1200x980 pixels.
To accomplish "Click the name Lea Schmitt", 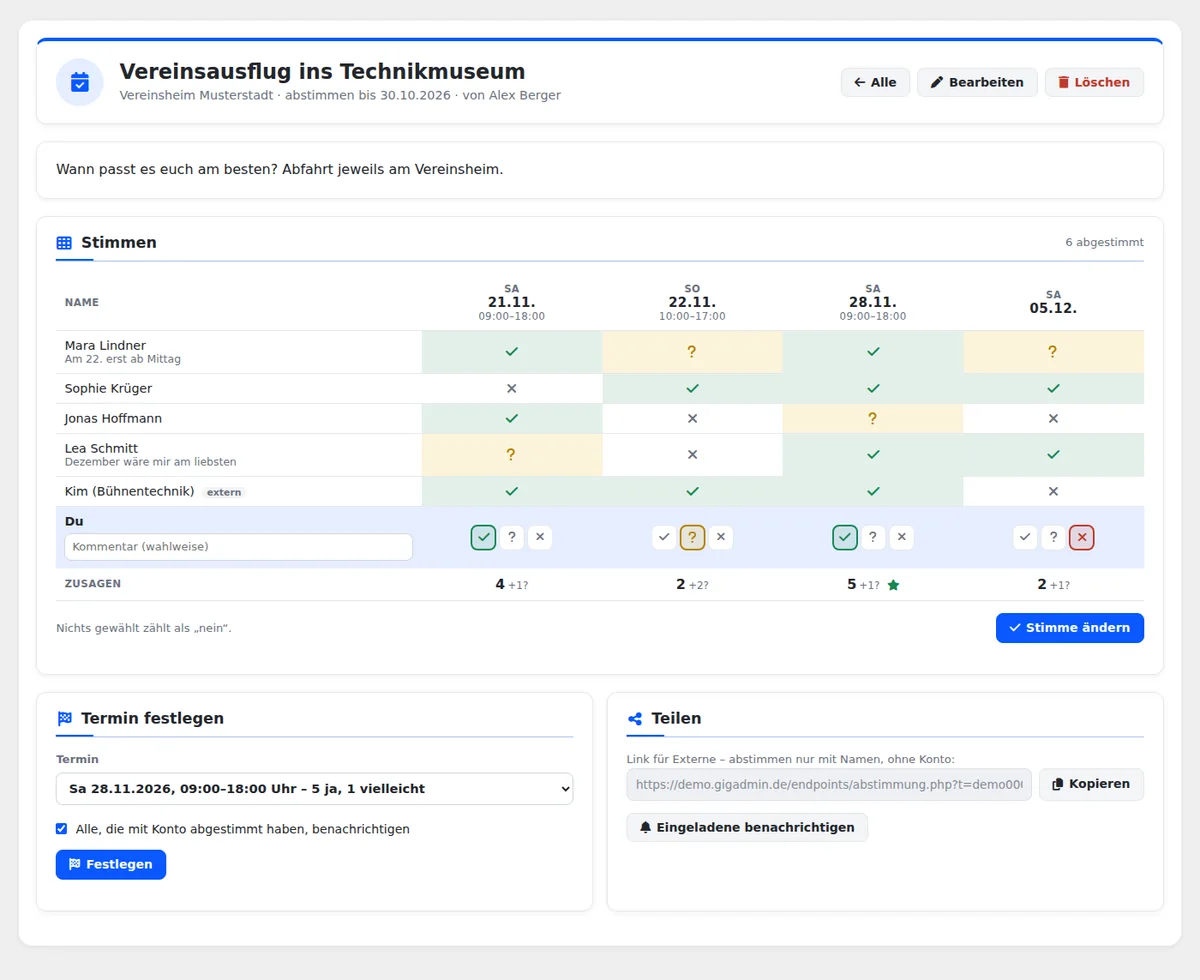I will (101, 448).
